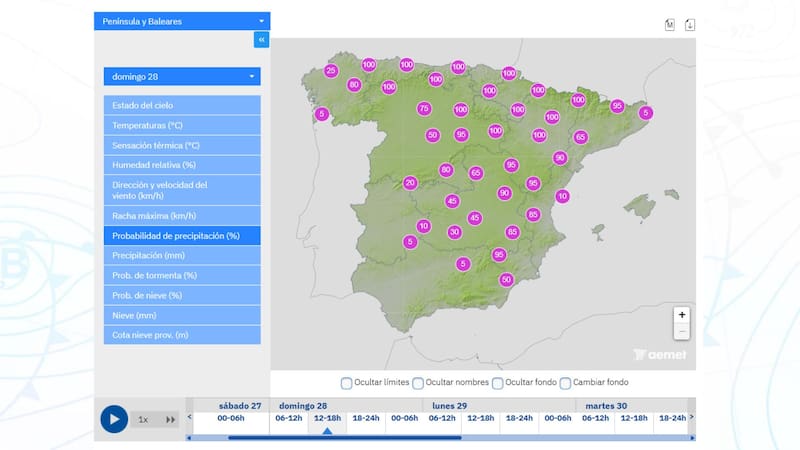
Task: Click the 20 precipitation marker
Action: [x=410, y=183]
